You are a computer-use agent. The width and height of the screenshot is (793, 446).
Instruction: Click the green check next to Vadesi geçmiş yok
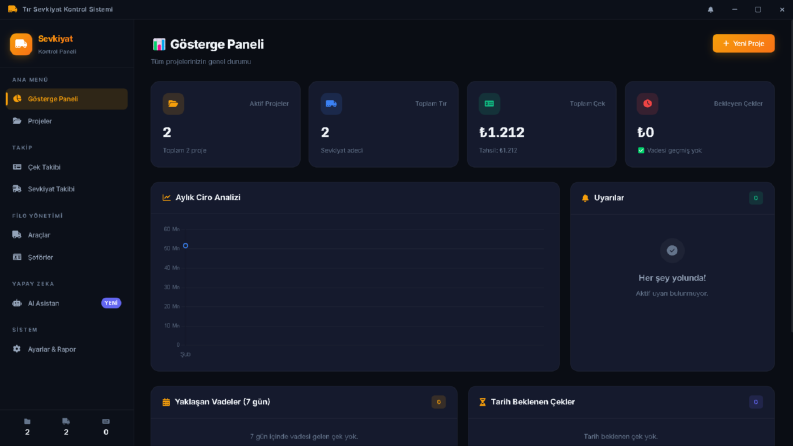(x=641, y=150)
